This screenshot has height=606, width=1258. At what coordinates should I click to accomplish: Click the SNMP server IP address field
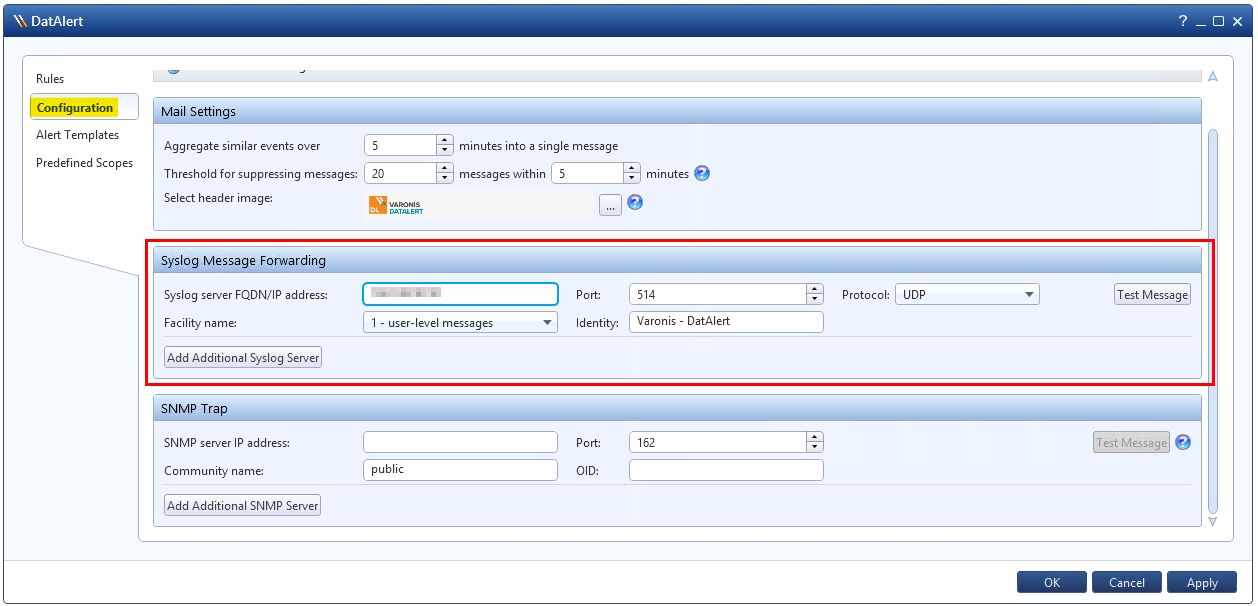(460, 442)
